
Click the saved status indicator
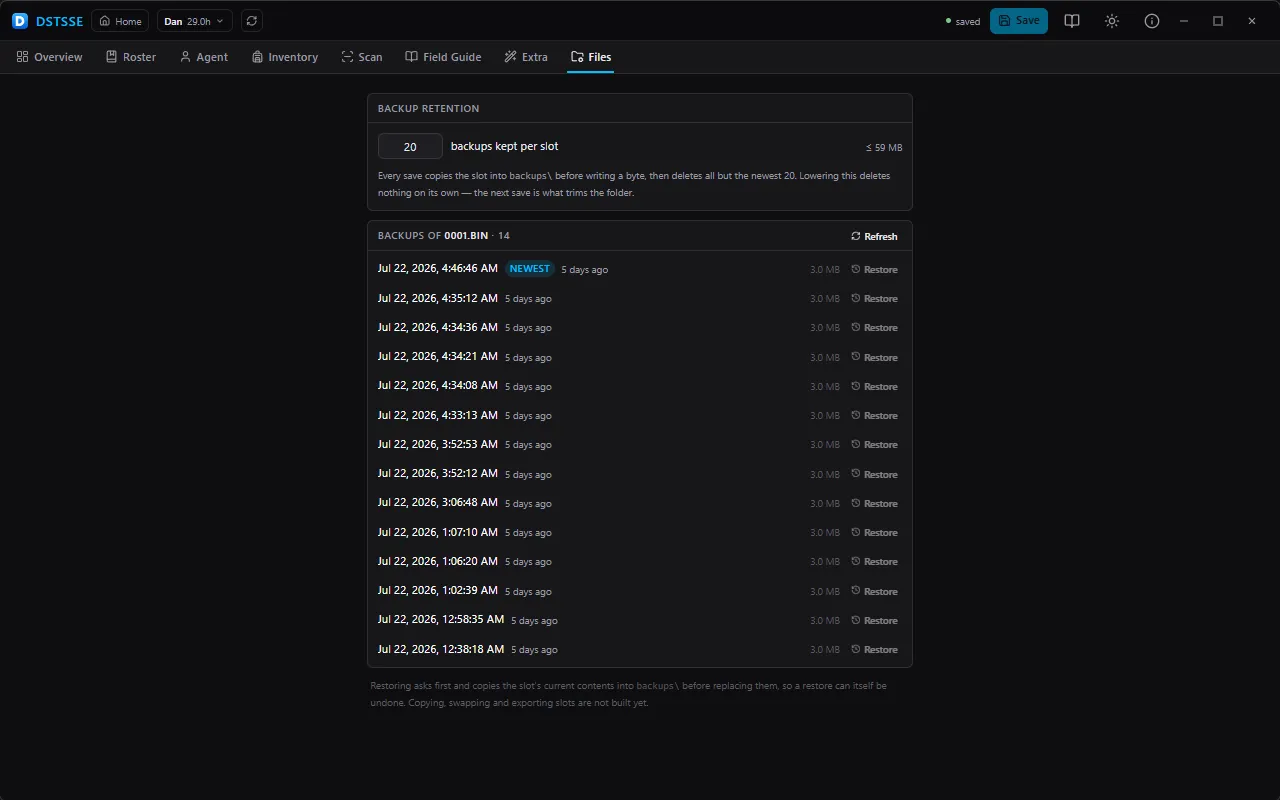(x=963, y=21)
